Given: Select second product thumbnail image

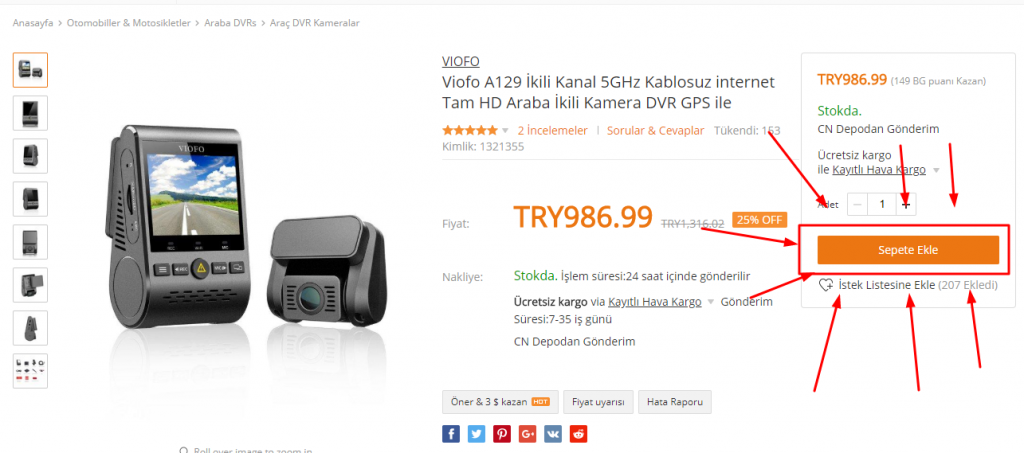Looking at the screenshot, I should [x=30, y=113].
